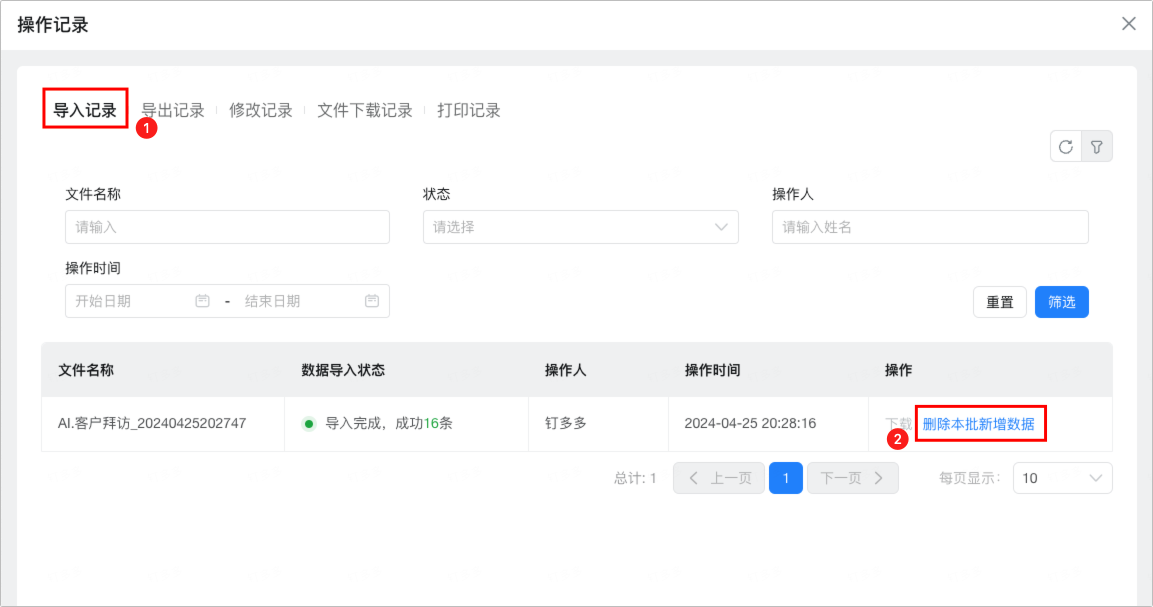The height and width of the screenshot is (607, 1153).
Task: Open the 文件下载记录 tab
Action: point(365,110)
